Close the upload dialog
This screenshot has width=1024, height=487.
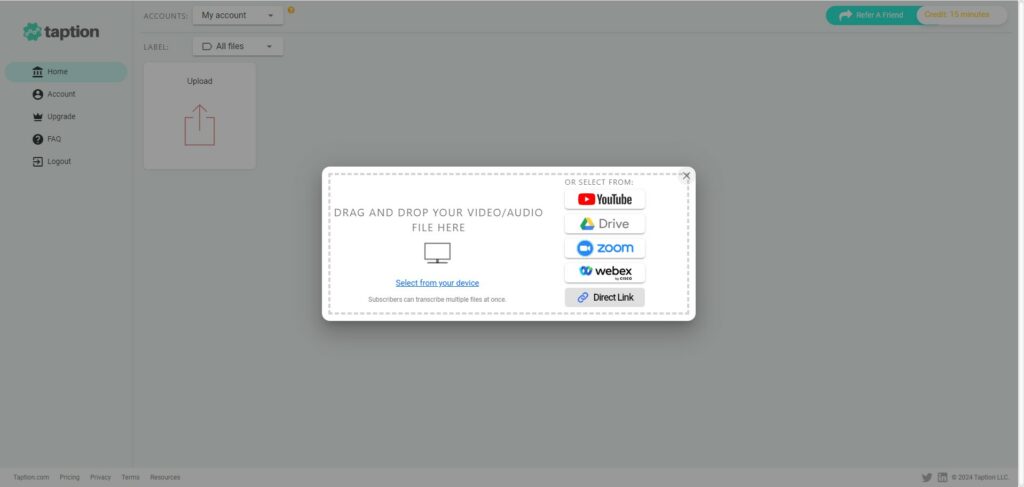686,176
